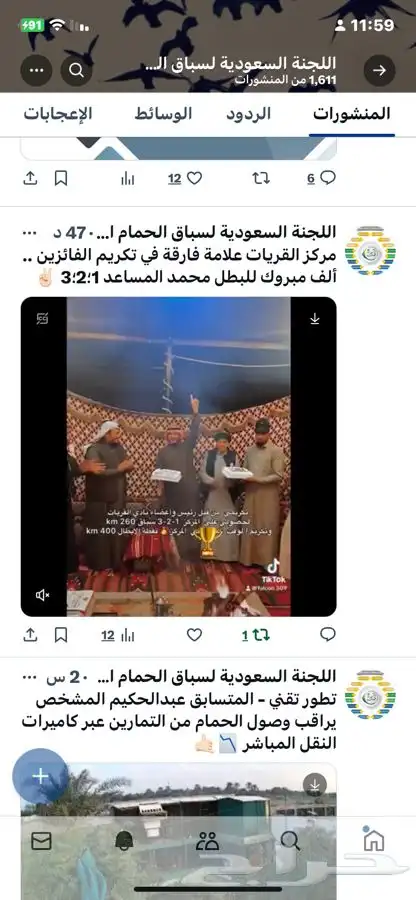Image resolution: width=416 pixels, height=900 pixels.
Task: Open search from the profile header magnifier
Action: click(x=76, y=70)
